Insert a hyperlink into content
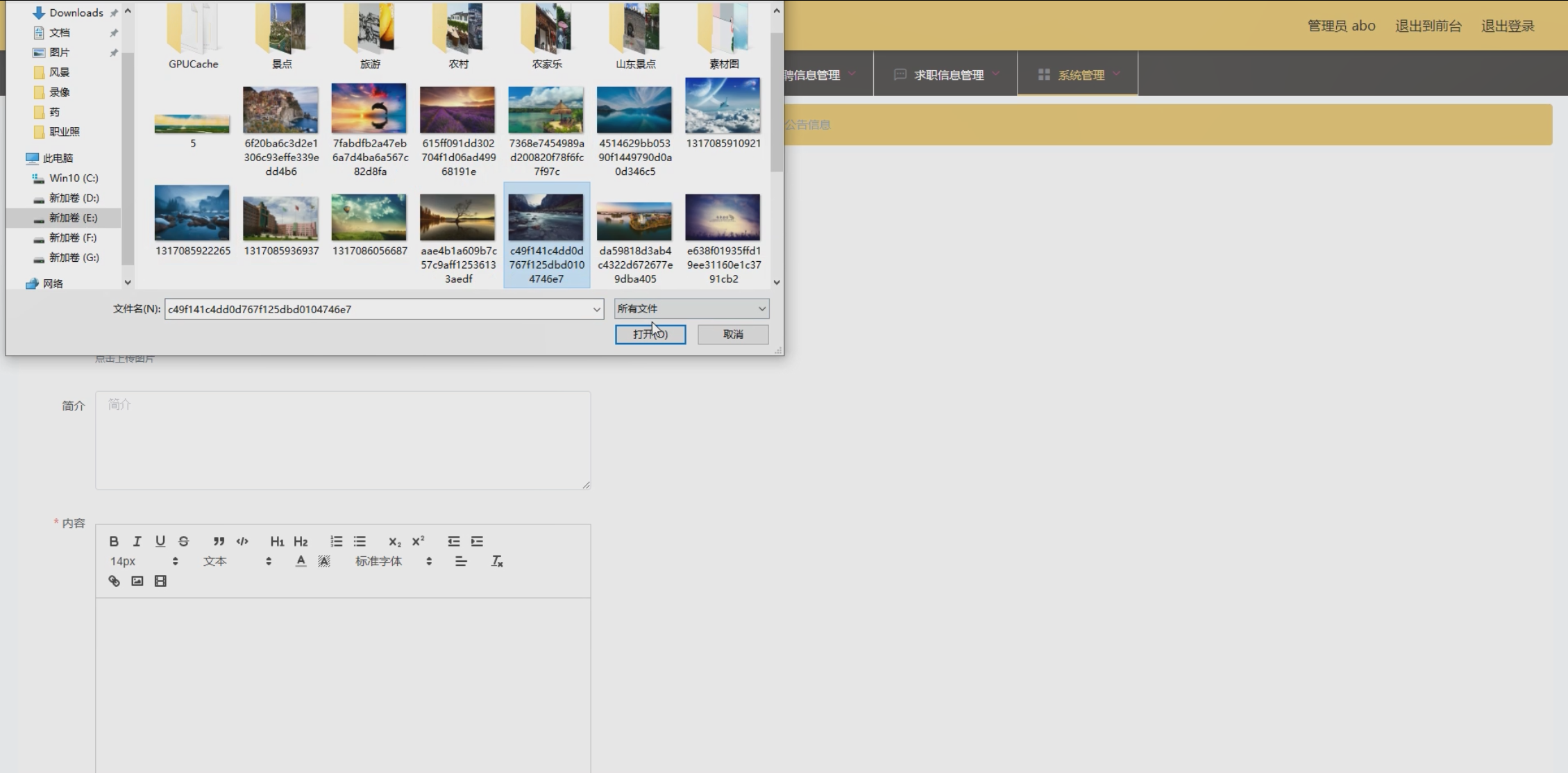1568x773 pixels. (x=114, y=581)
